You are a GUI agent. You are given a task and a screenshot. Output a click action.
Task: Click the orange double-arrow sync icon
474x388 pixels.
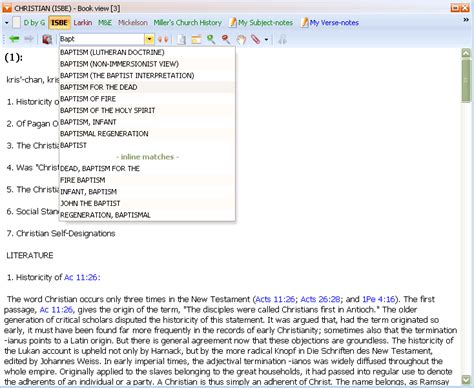(163, 39)
